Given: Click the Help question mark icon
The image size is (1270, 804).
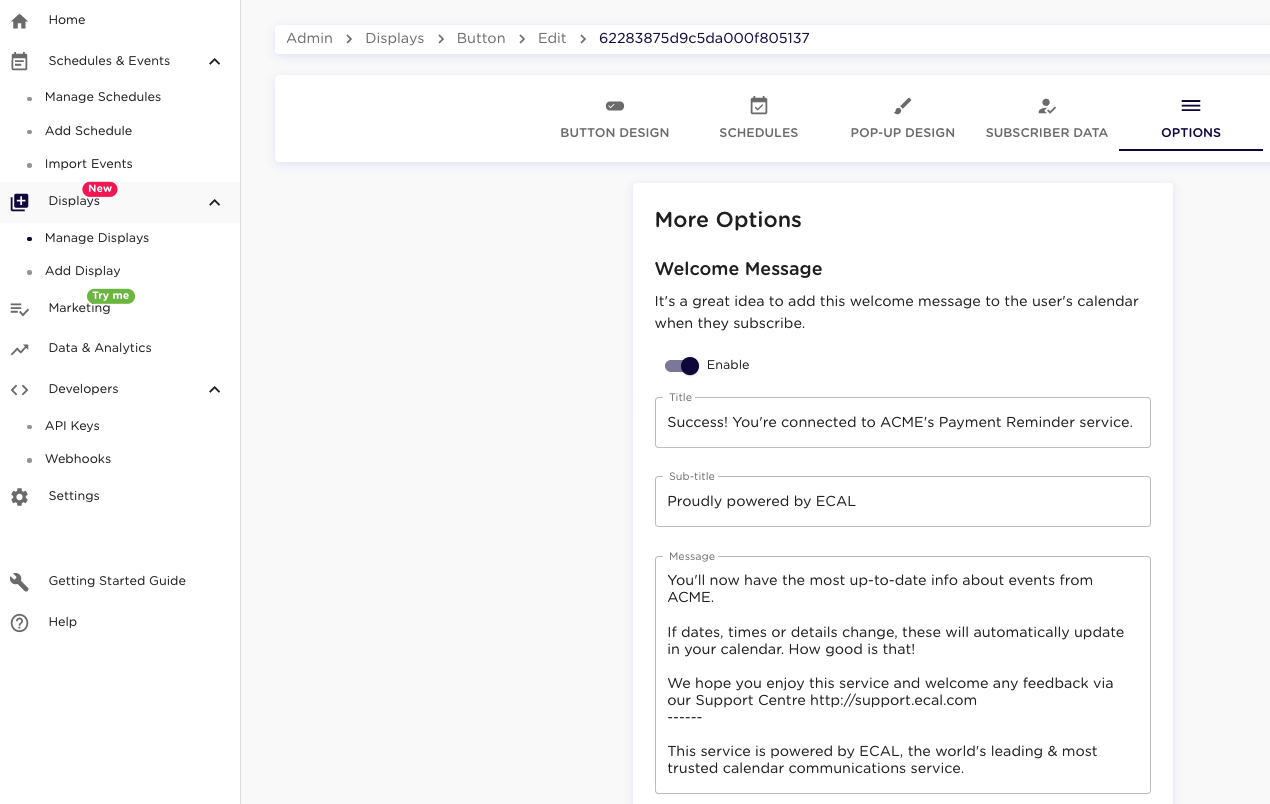Looking at the screenshot, I should pos(19,623).
